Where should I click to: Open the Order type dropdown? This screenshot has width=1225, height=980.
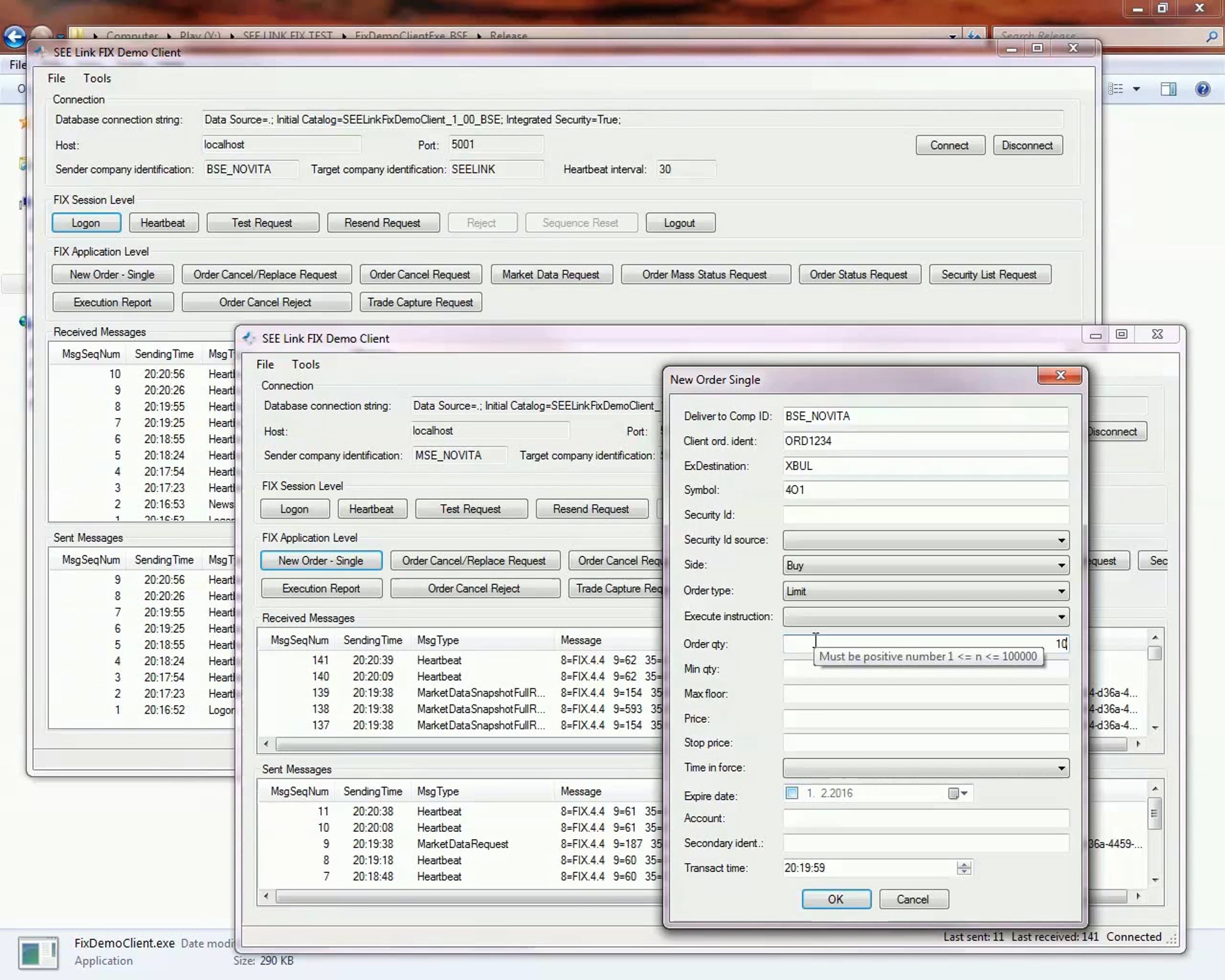1061,591
